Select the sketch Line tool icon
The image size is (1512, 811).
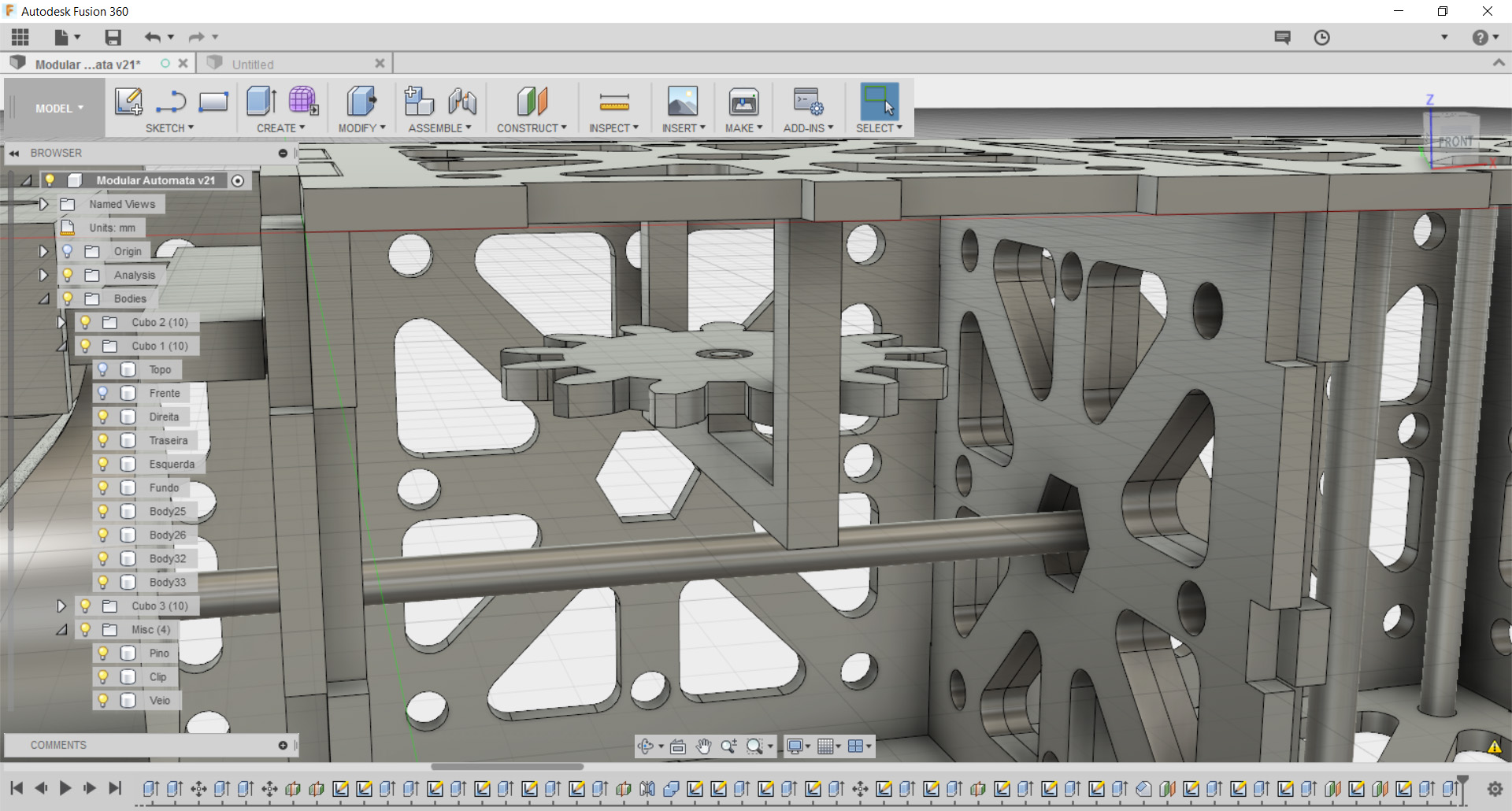[171, 102]
